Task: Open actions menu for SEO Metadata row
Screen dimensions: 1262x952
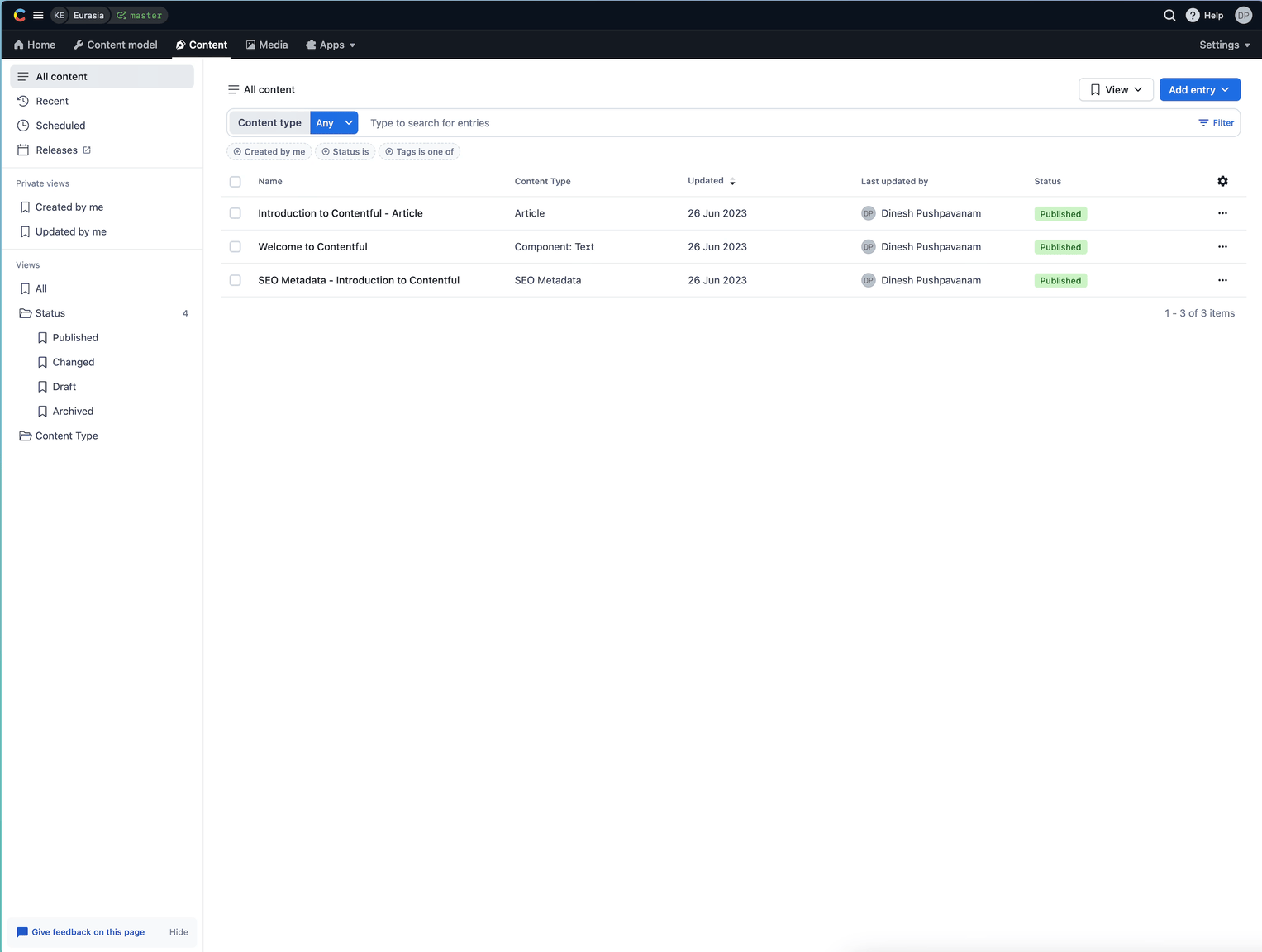Action: click(1222, 280)
